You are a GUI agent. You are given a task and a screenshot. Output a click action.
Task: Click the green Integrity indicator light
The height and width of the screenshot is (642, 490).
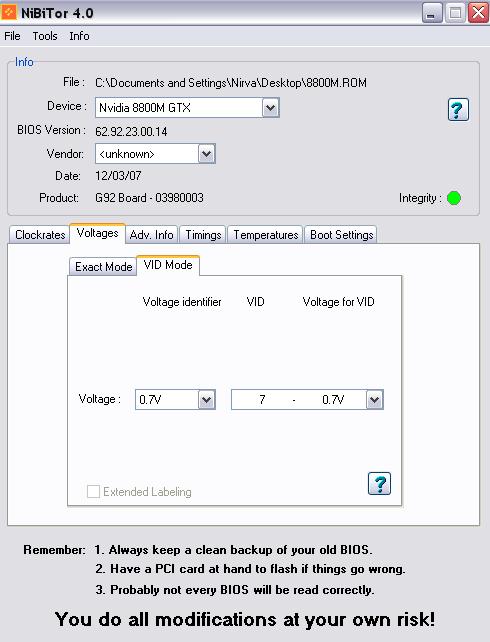coord(454,198)
